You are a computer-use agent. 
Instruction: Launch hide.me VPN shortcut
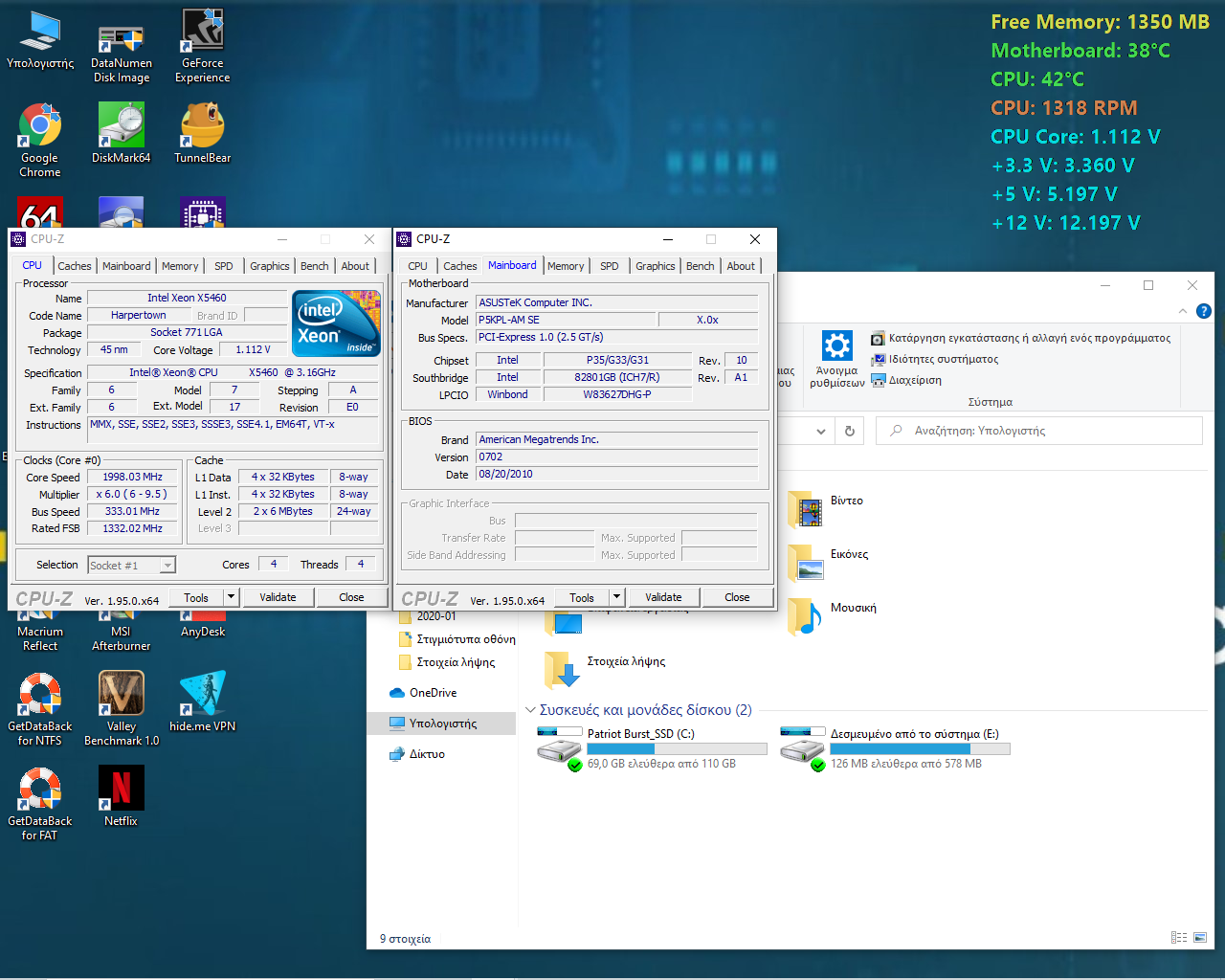[x=203, y=702]
